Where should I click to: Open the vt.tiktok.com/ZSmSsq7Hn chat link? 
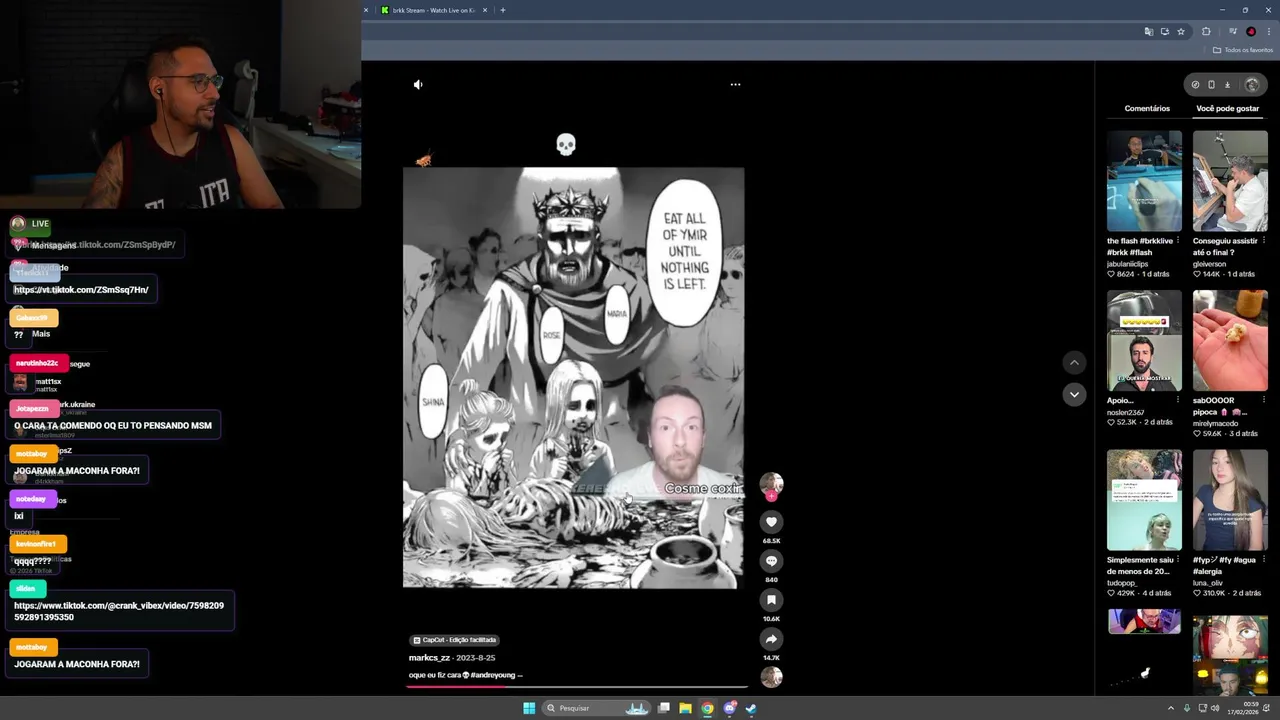point(81,290)
